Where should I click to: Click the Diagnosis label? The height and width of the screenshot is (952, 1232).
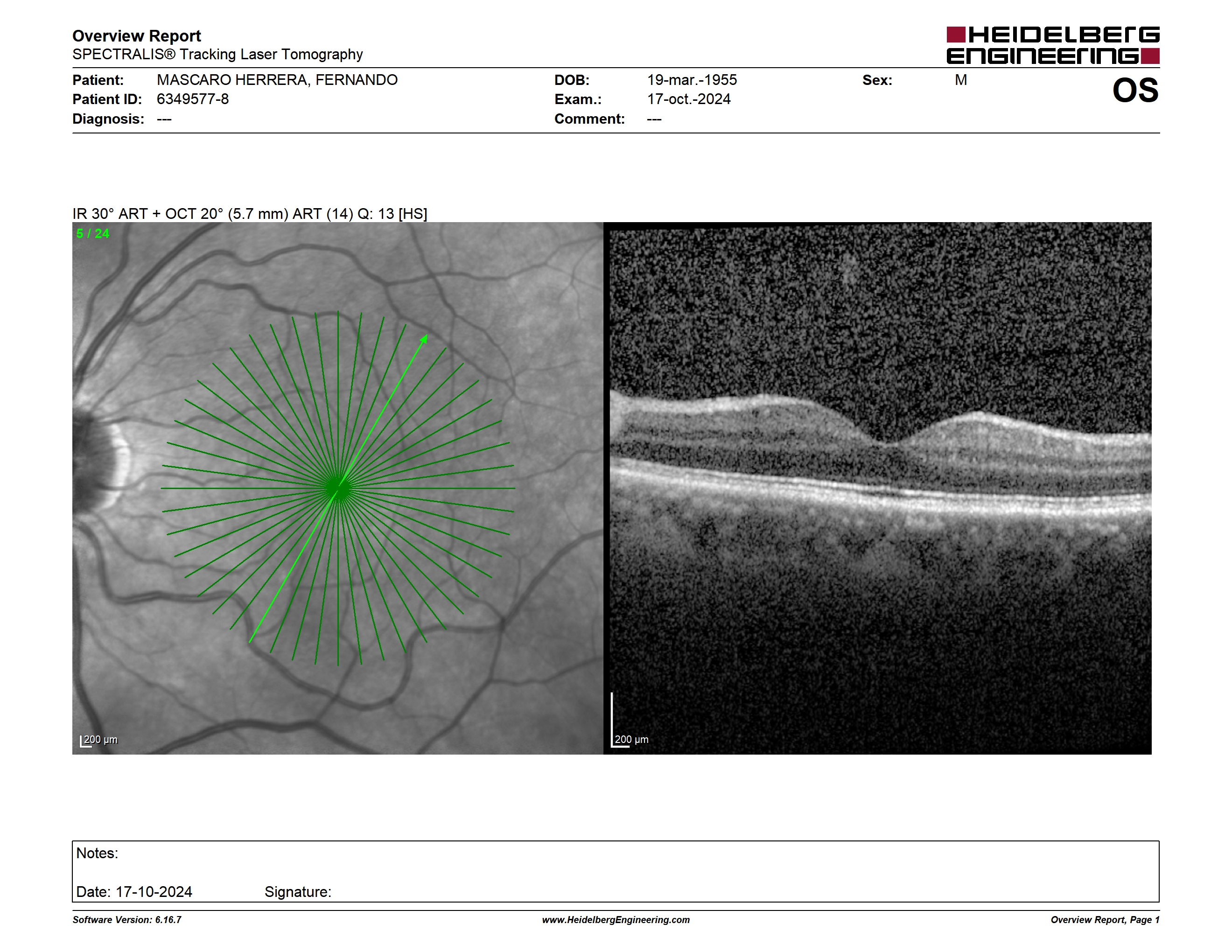point(108,119)
